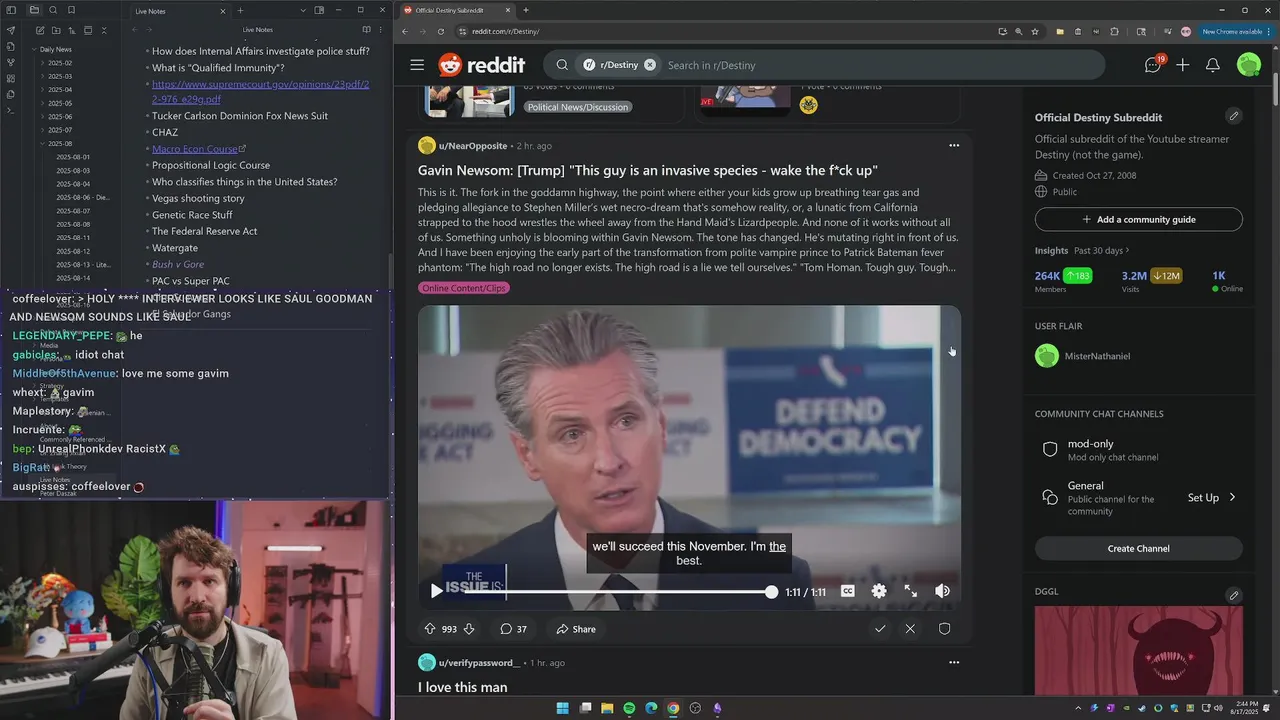Open Obsidian bookmarks icon
This screenshot has height=720, width=1280.
pyautogui.click(x=71, y=10)
